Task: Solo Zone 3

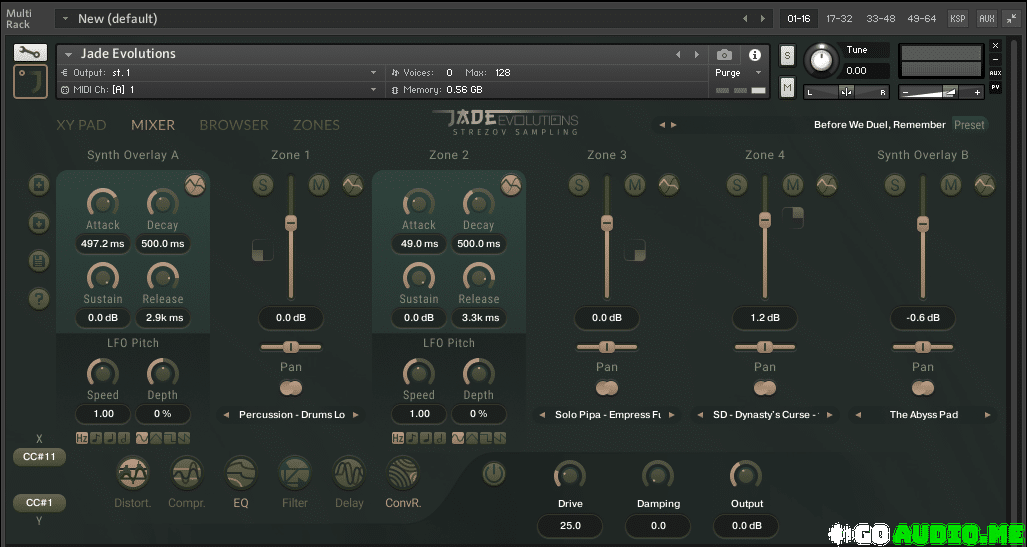Action: coord(579,185)
